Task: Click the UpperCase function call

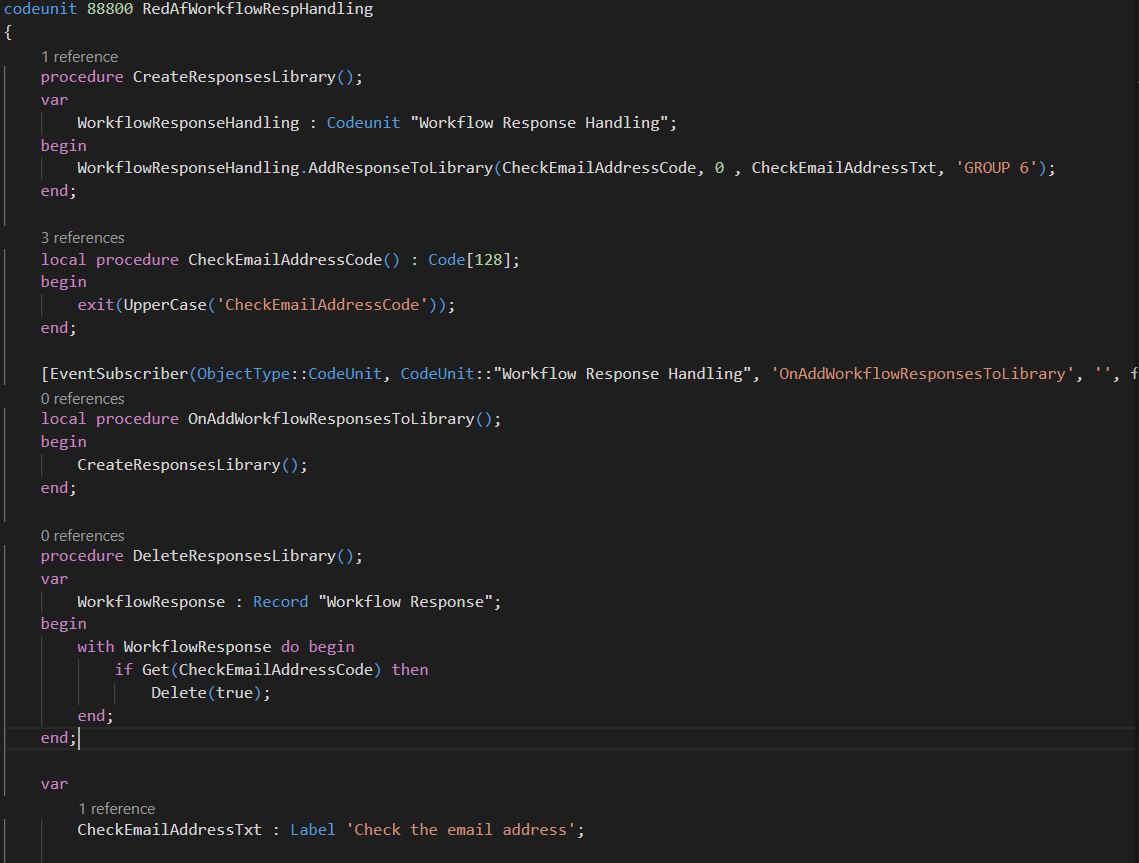Action: 165,305
